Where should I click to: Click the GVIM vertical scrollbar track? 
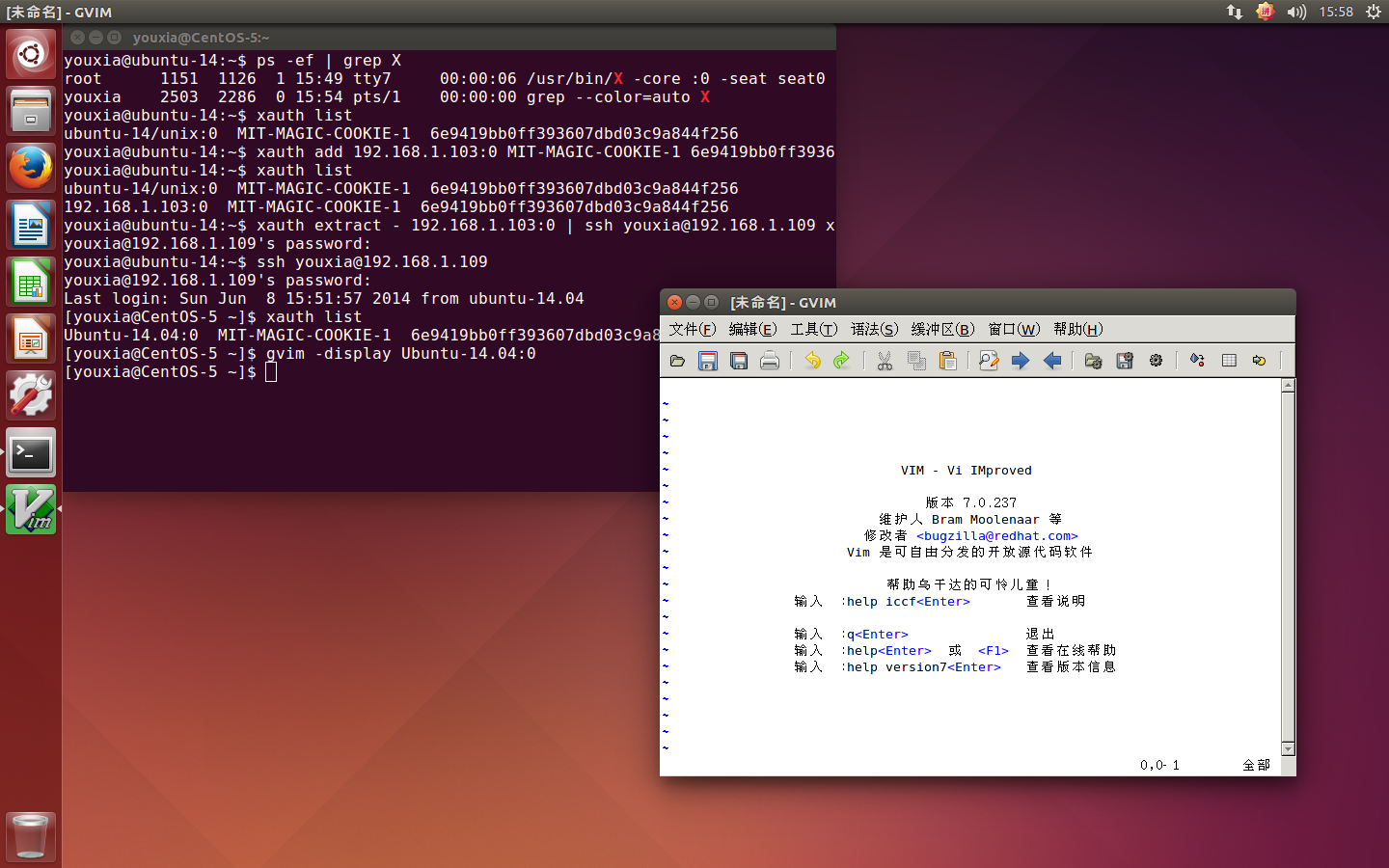point(1288,567)
